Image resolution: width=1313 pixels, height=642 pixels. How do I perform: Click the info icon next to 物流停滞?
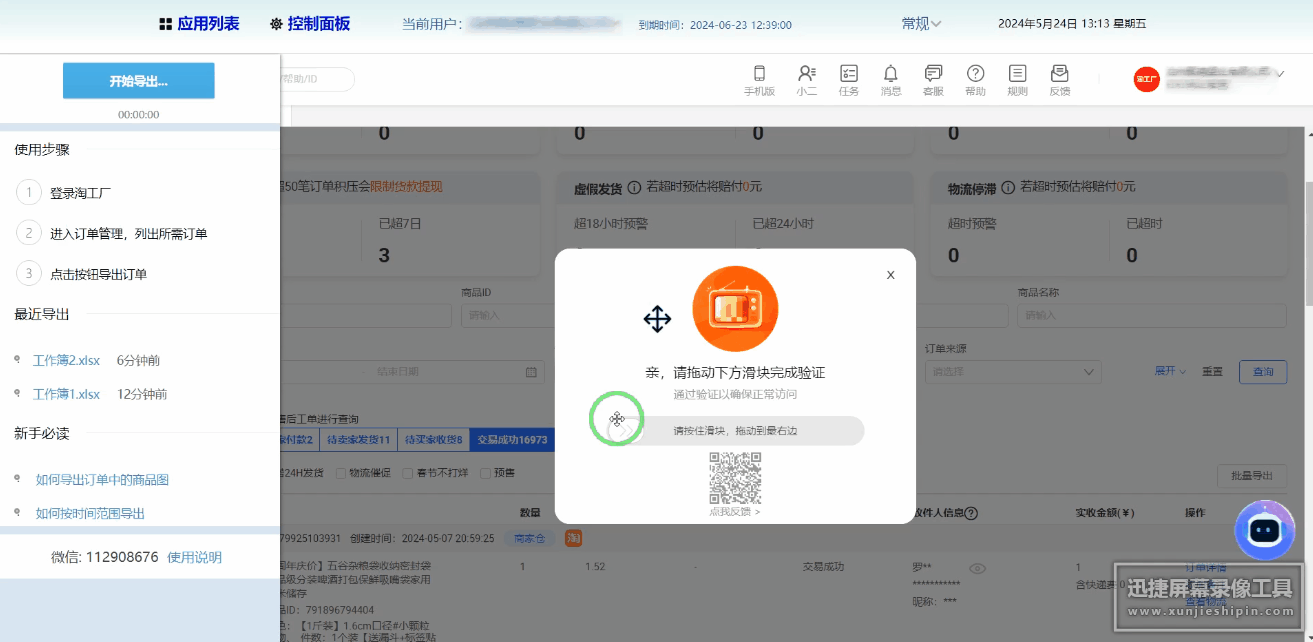(1008, 187)
